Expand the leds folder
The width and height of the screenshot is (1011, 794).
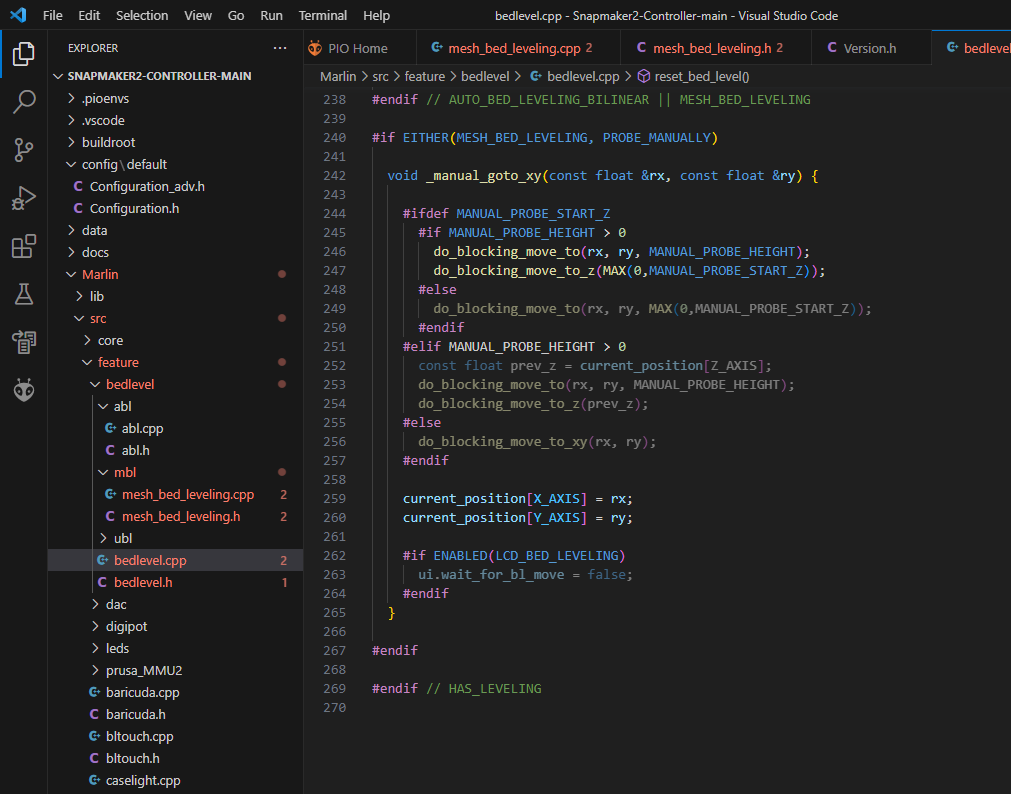click(175, 648)
